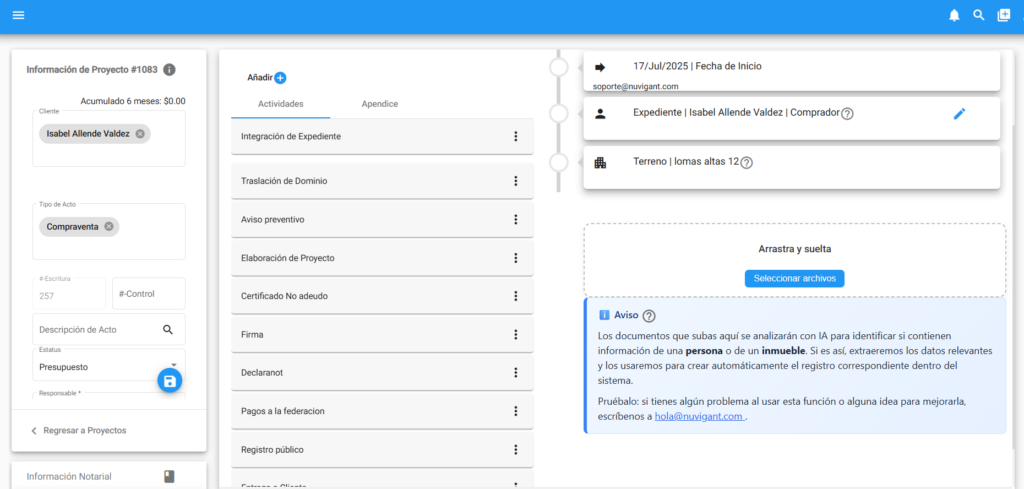Image resolution: width=1024 pixels, height=489 pixels.
Task: Click the blue plus icon next to Añadir
Action: click(x=280, y=78)
